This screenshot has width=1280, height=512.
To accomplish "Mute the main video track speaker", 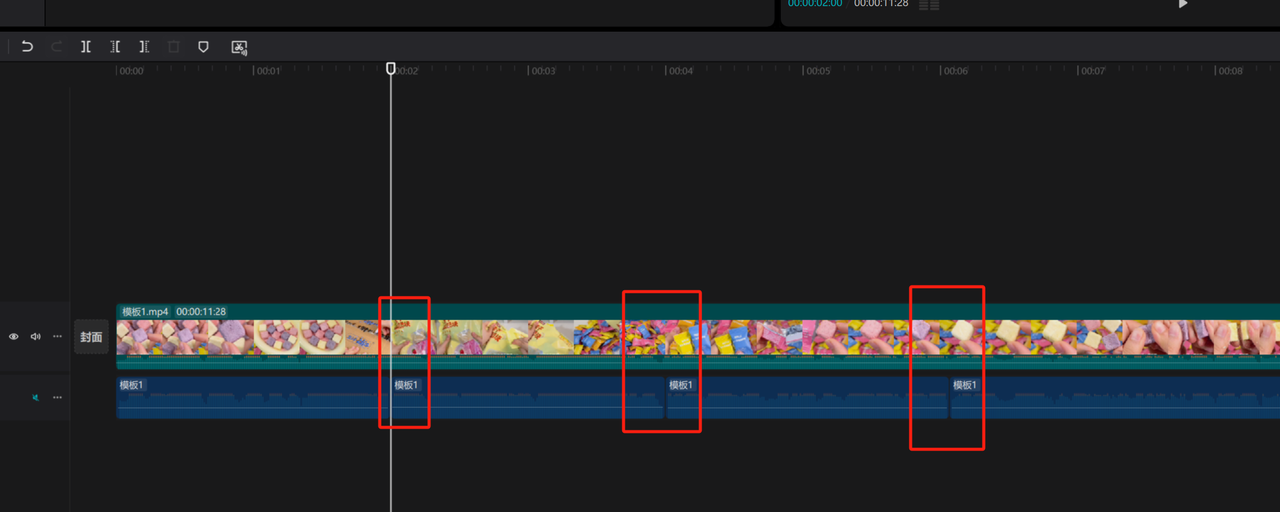I will point(35,337).
